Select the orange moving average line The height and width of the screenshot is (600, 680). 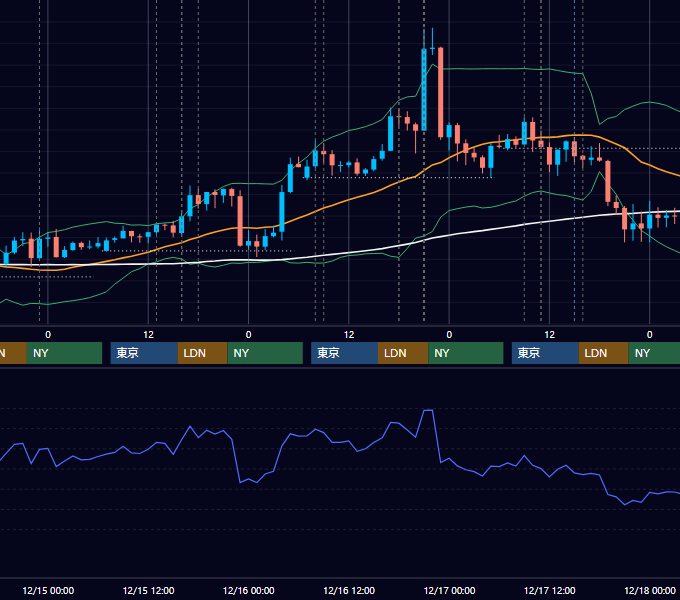coord(347,200)
